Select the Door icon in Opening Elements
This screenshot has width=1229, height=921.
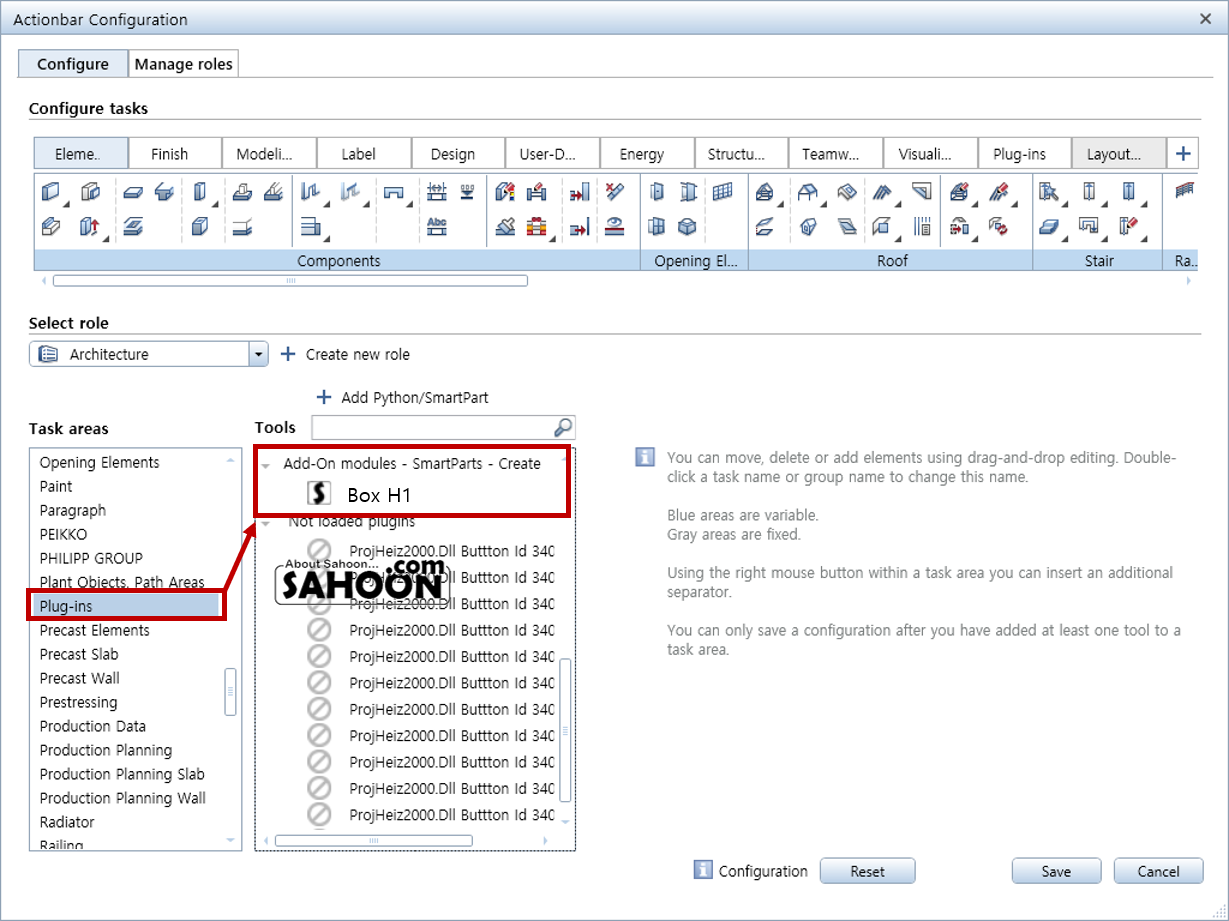pos(657,191)
